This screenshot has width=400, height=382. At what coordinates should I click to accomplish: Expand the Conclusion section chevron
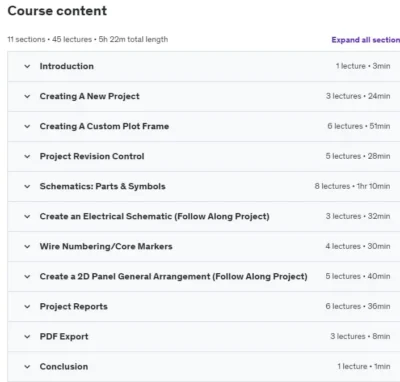27,366
